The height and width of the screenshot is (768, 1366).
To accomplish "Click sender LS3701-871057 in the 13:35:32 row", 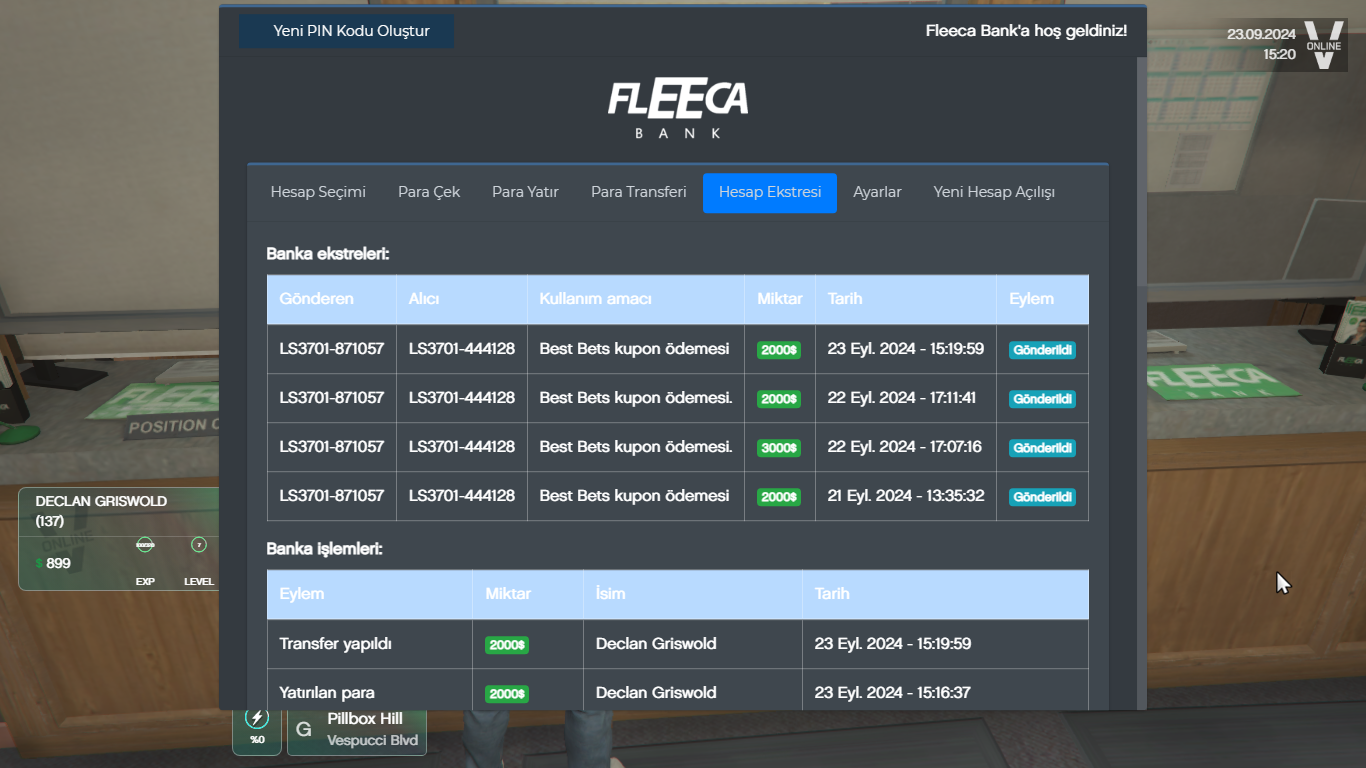I will [332, 496].
